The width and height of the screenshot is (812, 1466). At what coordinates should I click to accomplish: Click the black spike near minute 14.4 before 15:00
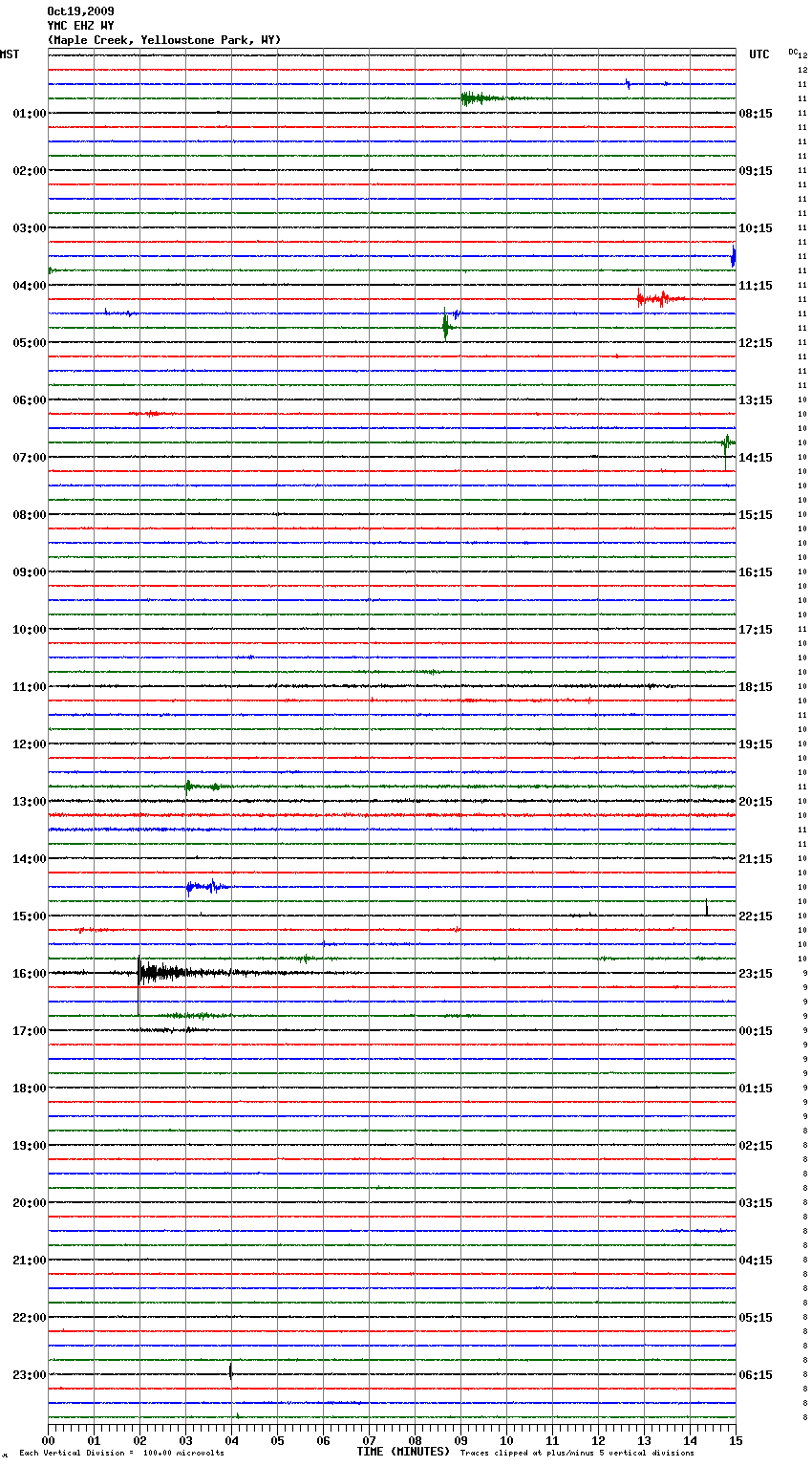pyautogui.click(x=706, y=907)
